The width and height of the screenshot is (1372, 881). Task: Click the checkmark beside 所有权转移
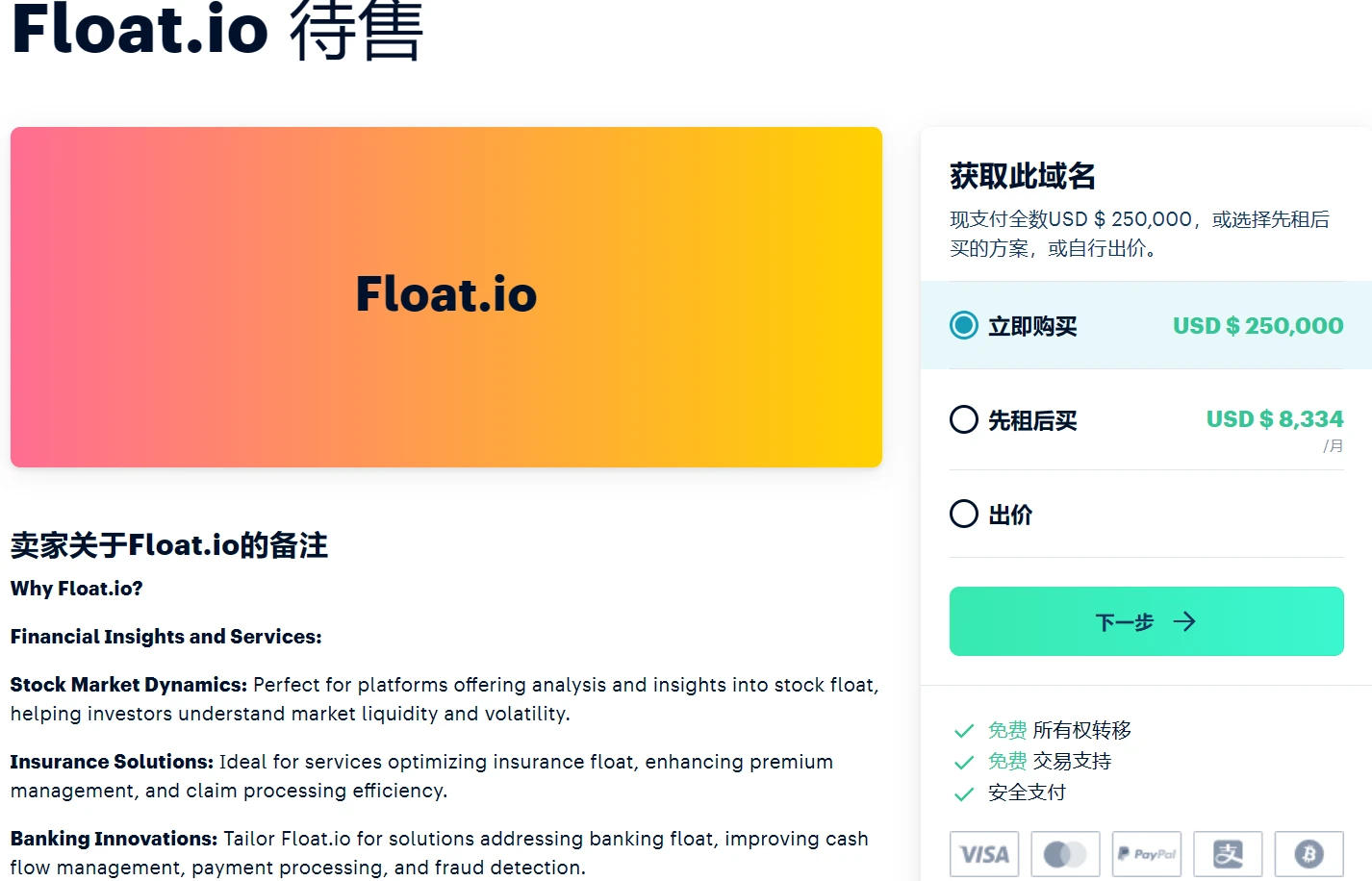point(963,731)
